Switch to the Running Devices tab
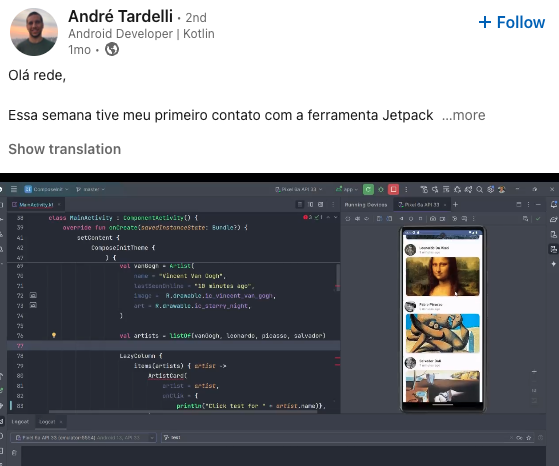The image size is (559, 466). tap(365, 205)
